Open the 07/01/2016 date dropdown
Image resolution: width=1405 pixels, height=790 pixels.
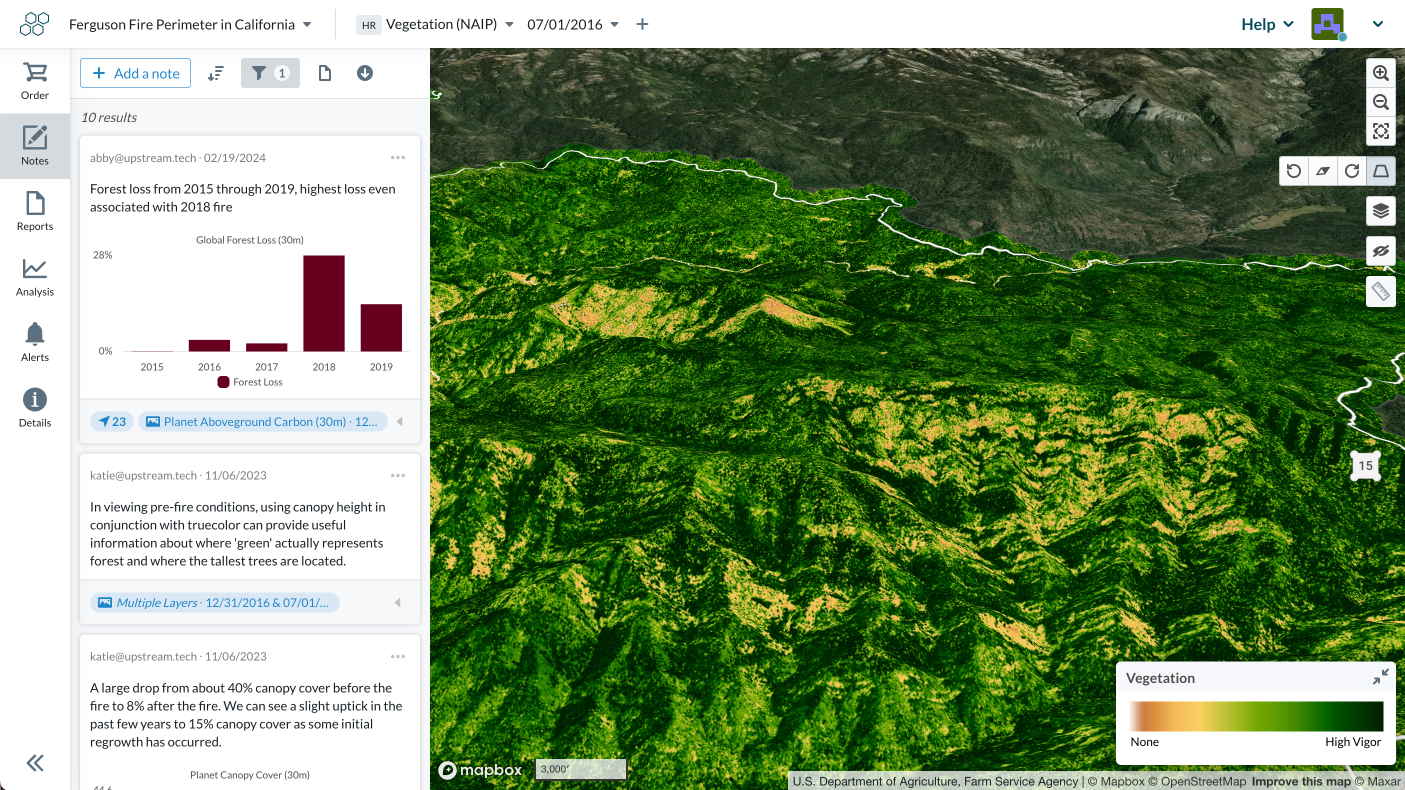click(x=572, y=24)
